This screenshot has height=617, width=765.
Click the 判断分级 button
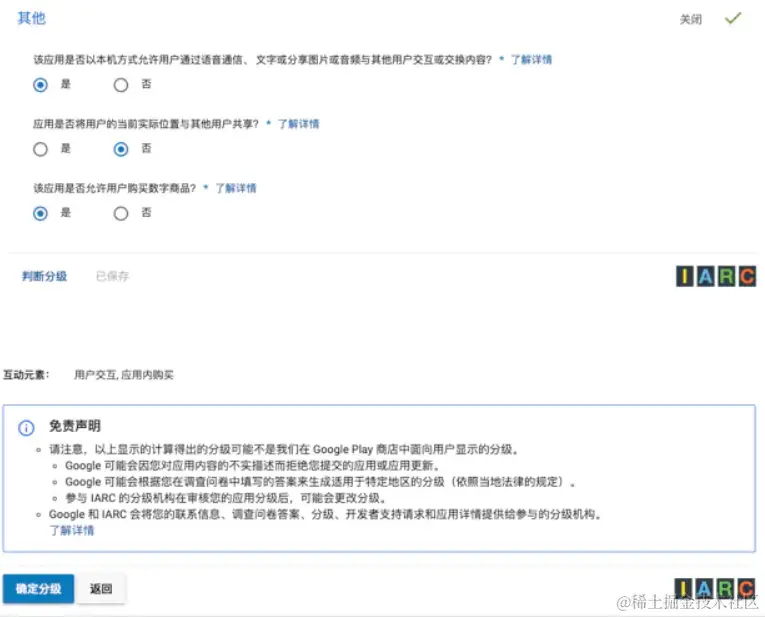[44, 276]
